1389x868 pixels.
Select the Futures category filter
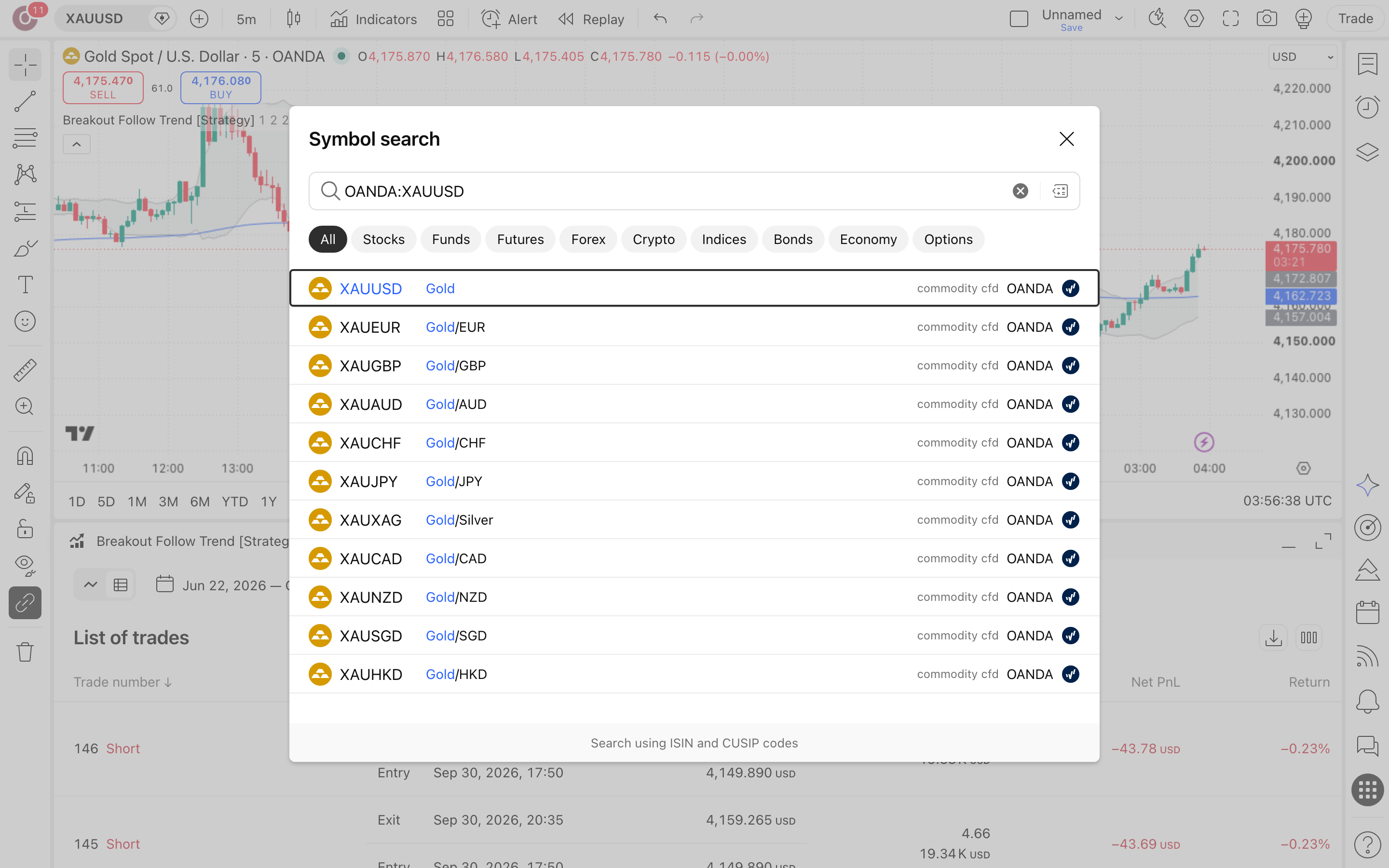[520, 239]
